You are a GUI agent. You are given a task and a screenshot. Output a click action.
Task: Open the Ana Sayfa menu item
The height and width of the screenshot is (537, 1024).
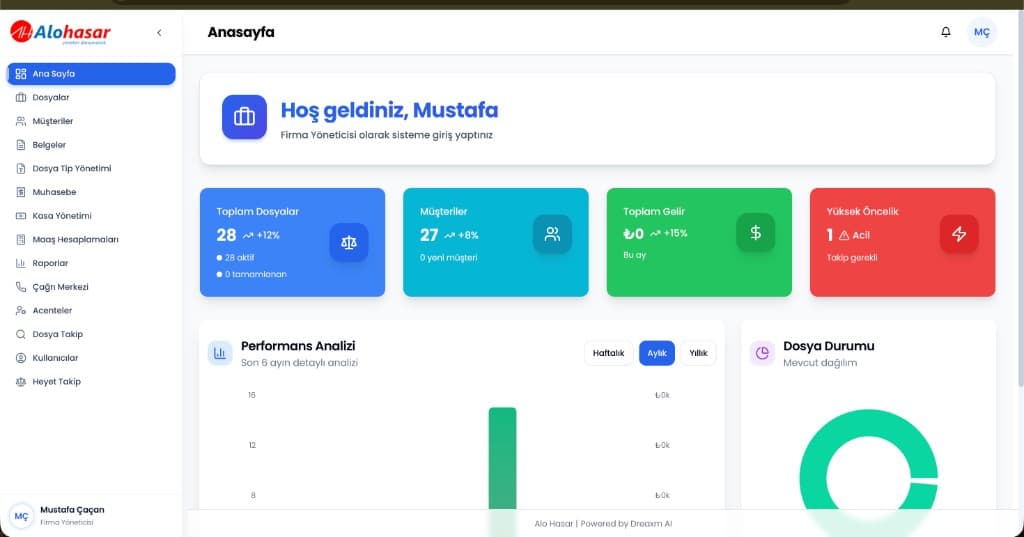(91, 74)
